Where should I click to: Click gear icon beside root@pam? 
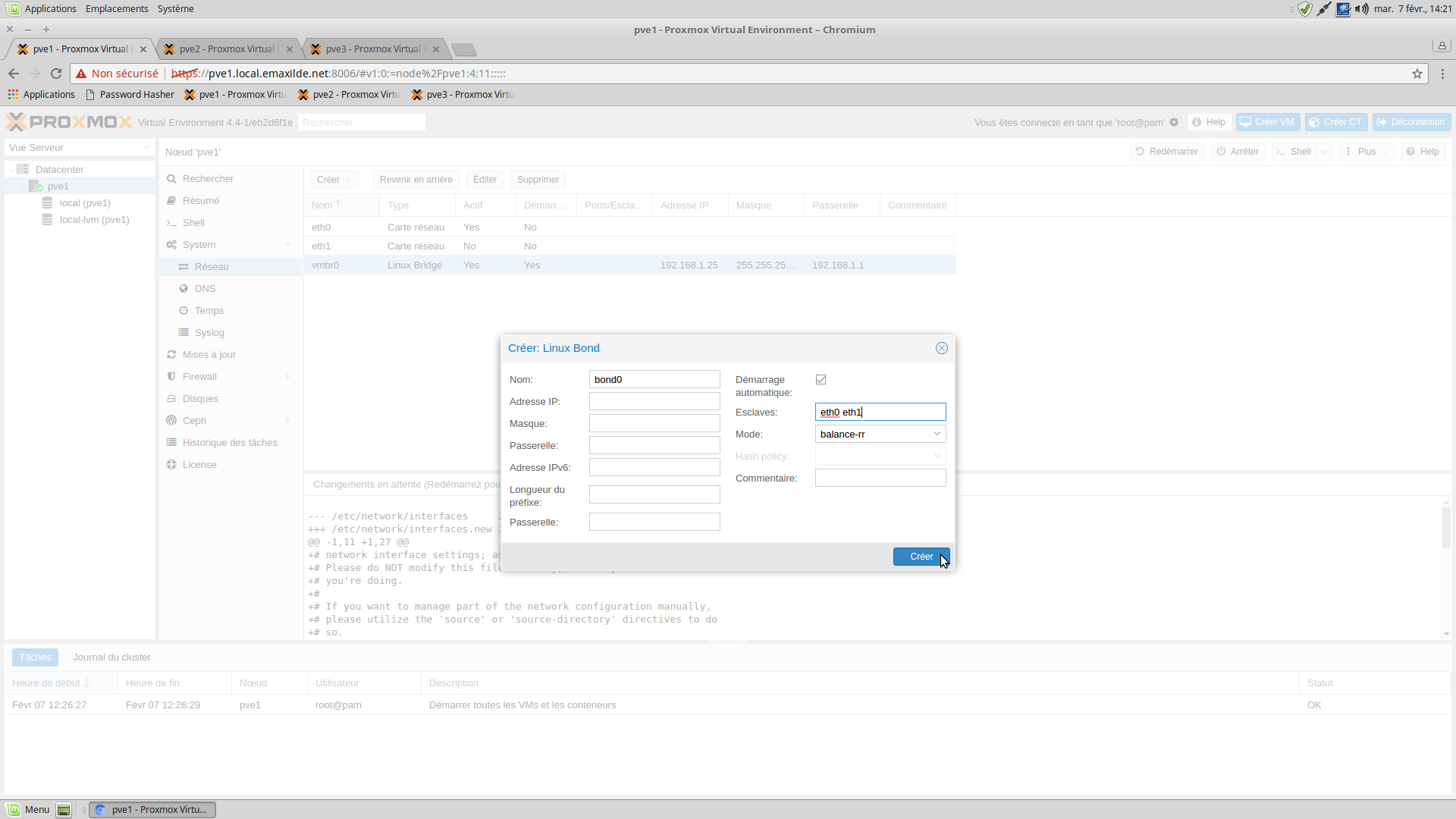pos(1174,122)
